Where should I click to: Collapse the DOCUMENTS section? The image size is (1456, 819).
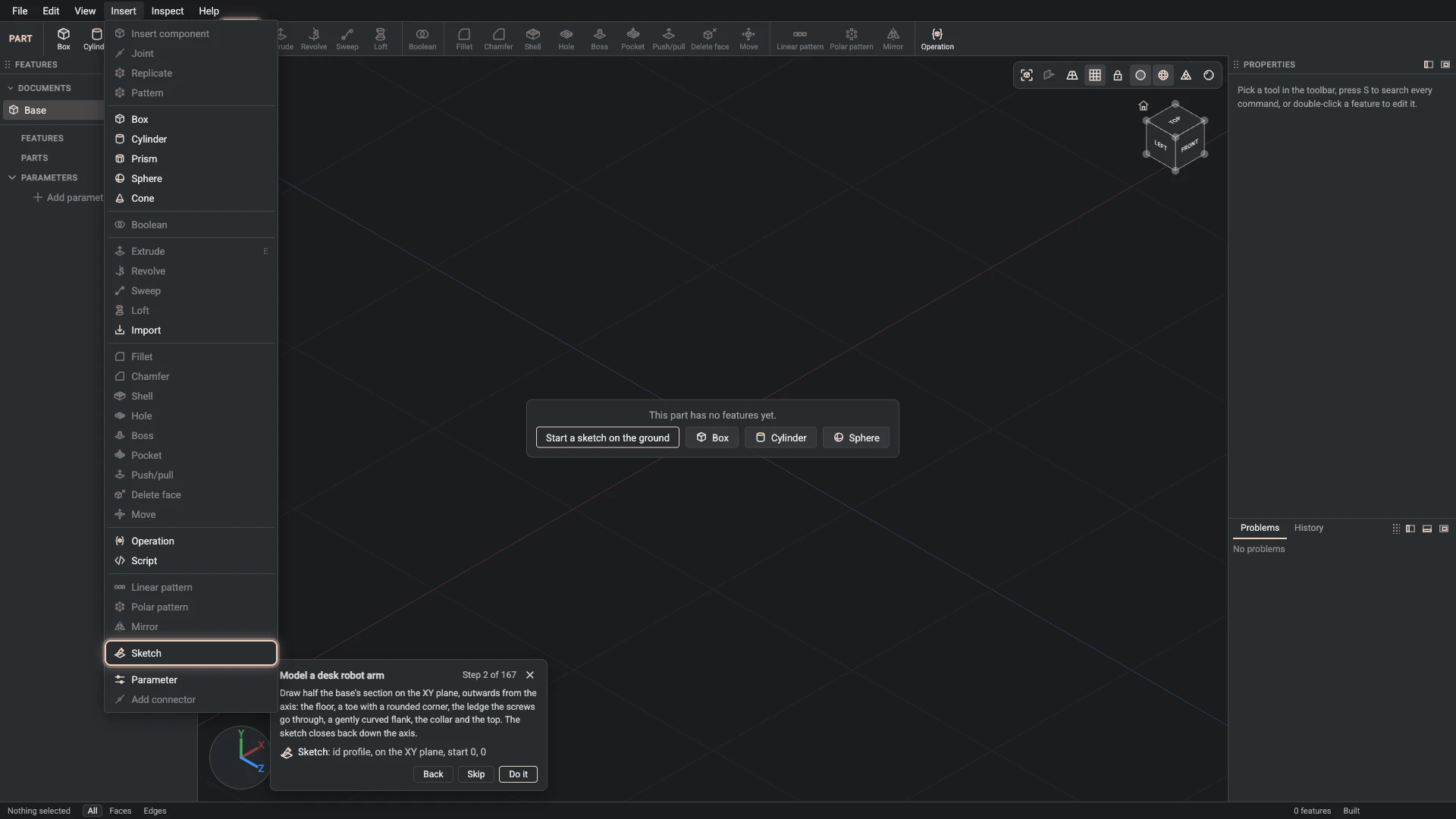[11, 88]
